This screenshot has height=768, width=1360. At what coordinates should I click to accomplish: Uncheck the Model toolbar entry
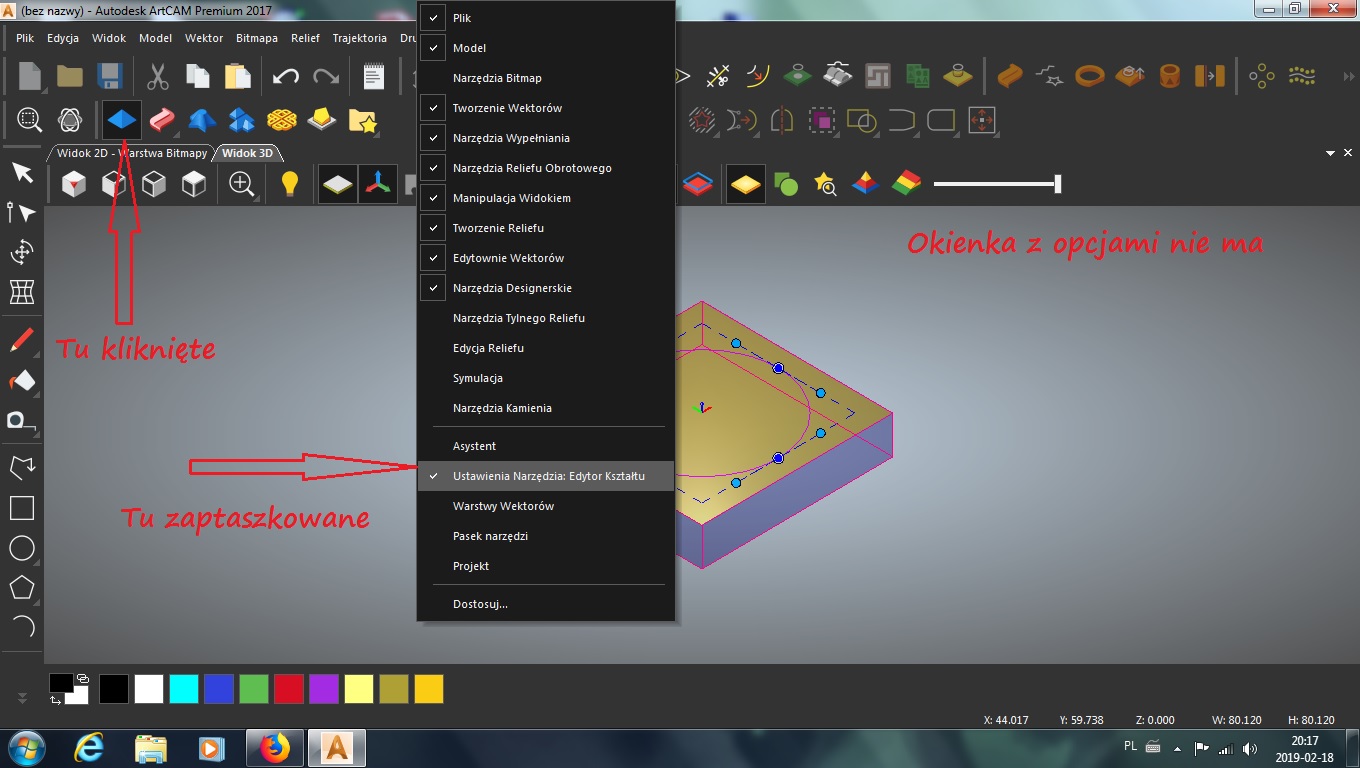[x=546, y=48]
